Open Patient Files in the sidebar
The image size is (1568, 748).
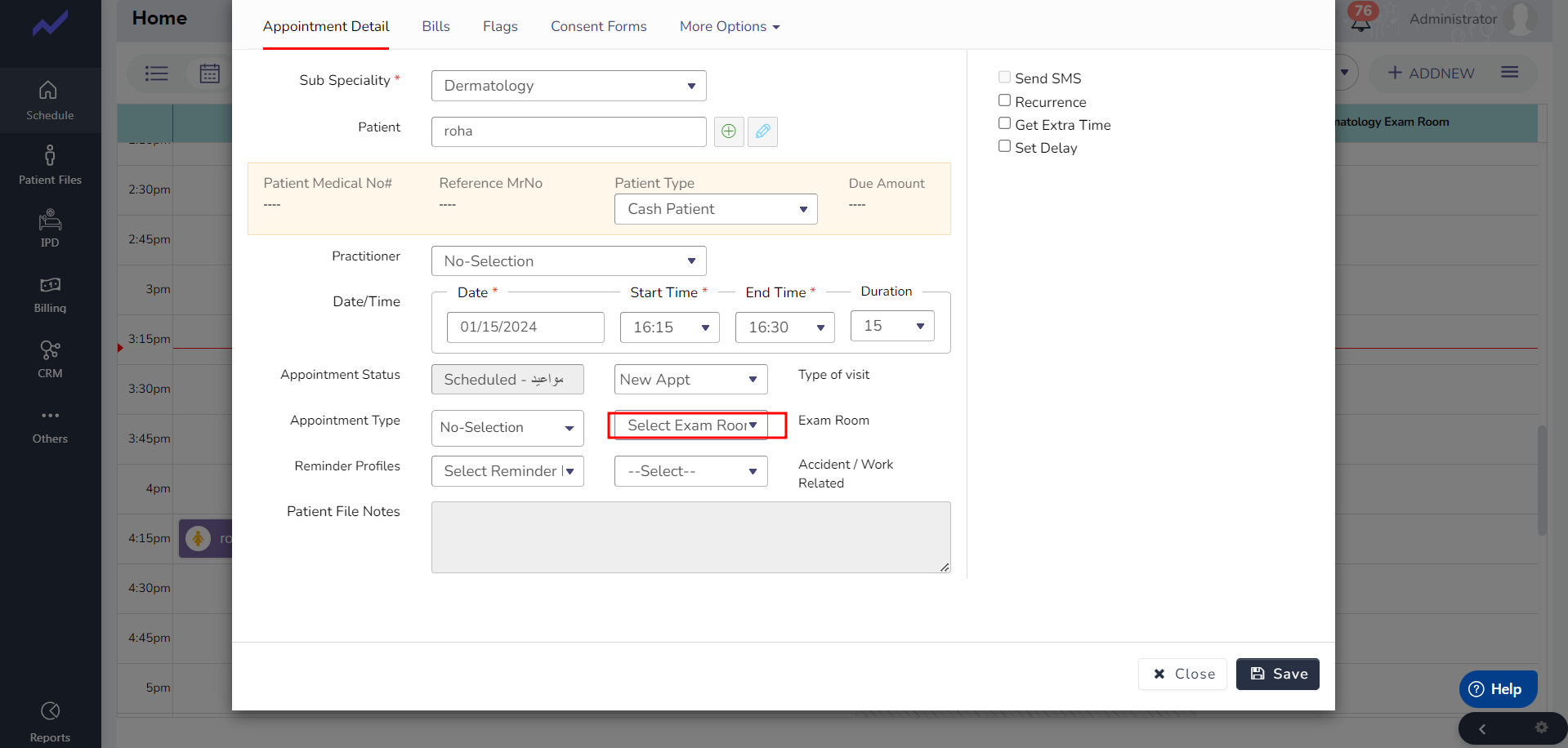[50, 166]
